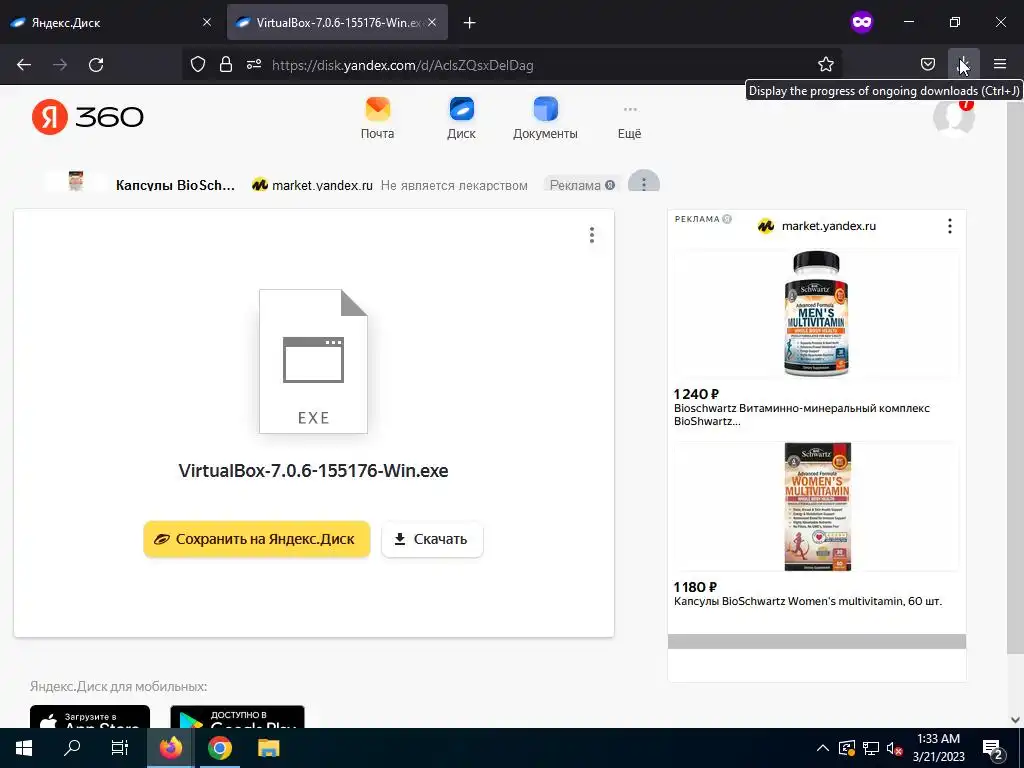This screenshot has width=1024, height=768.
Task: Close the Яндекс.Диск tab
Action: 207,22
